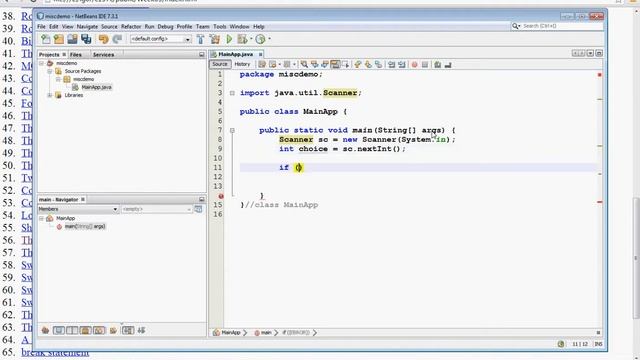The width and height of the screenshot is (640, 360).
Task: Open the Help menu
Action: (x=259, y=27)
